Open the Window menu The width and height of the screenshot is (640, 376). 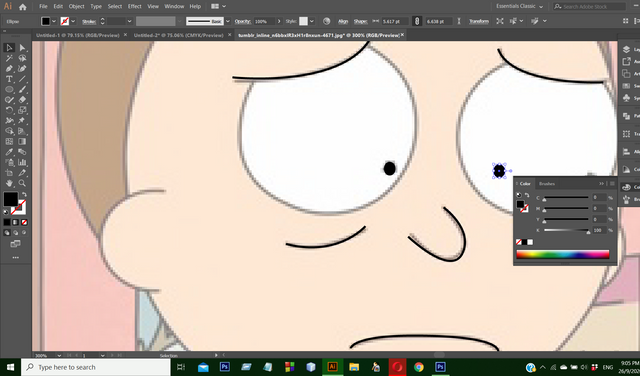point(174,6)
